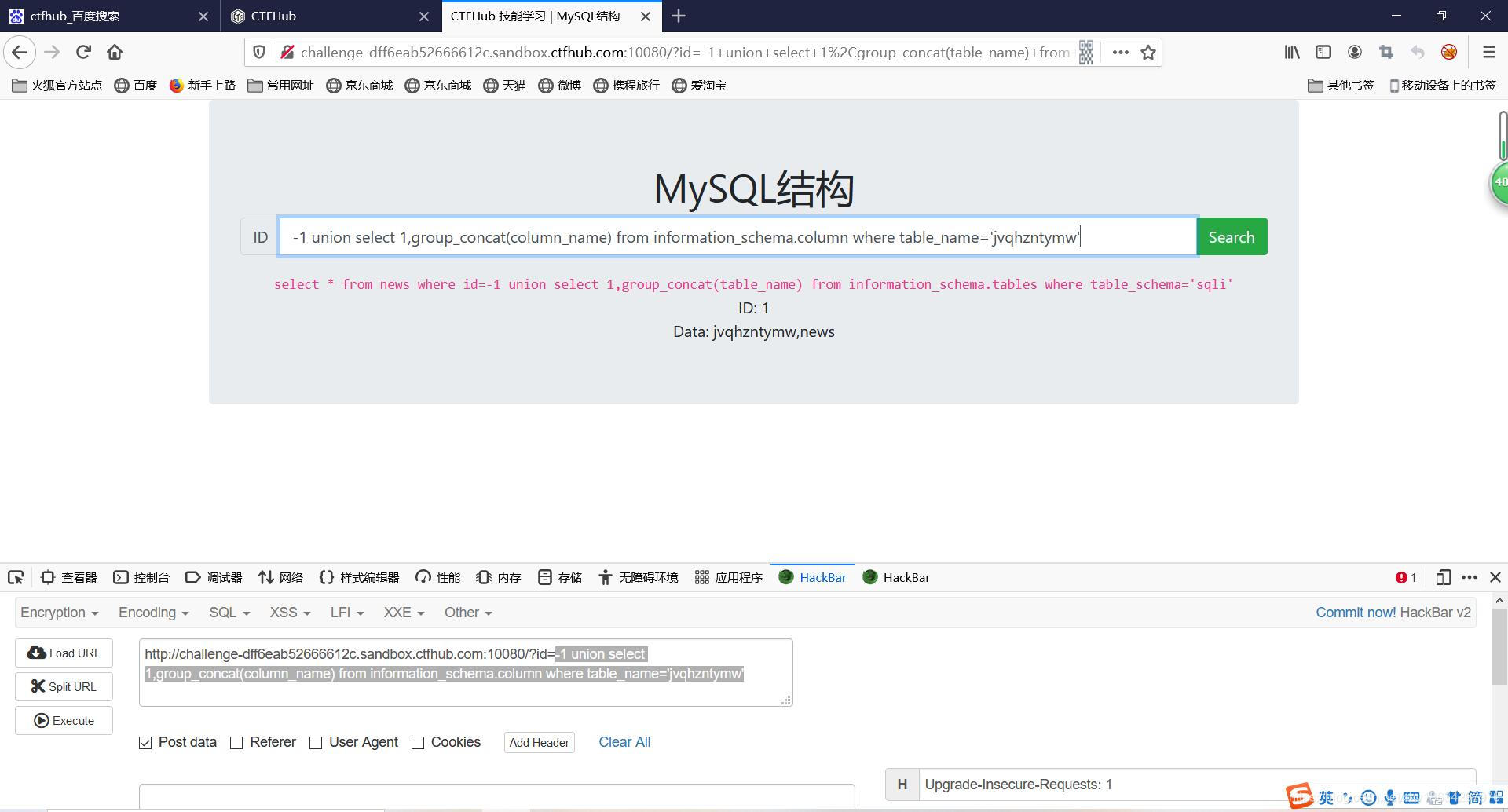Click Split URL button
The image size is (1508, 812).
(x=64, y=687)
